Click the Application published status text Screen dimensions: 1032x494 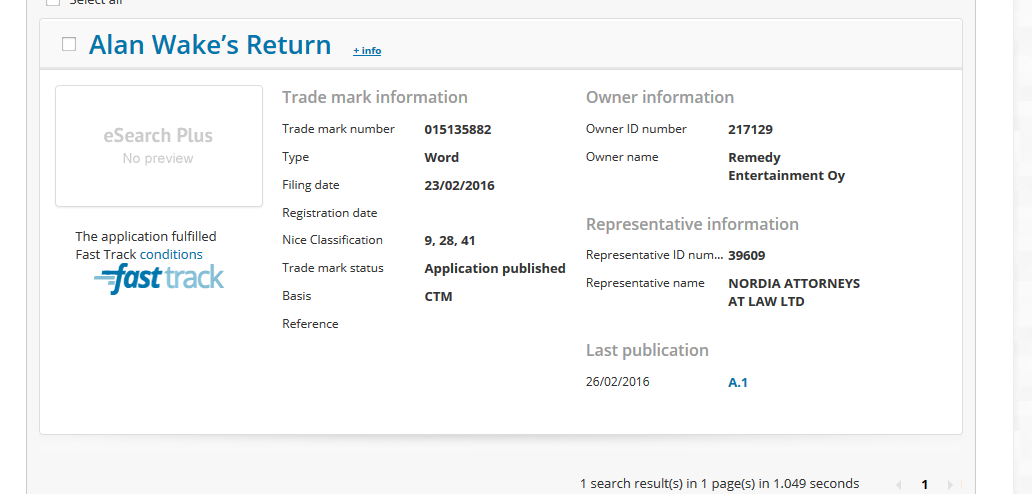[x=494, y=268]
